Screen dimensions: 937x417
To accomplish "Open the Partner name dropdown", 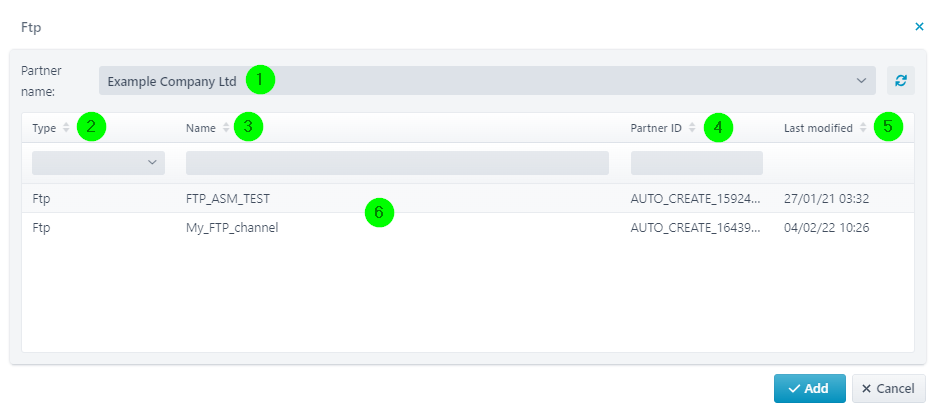I will [x=486, y=80].
